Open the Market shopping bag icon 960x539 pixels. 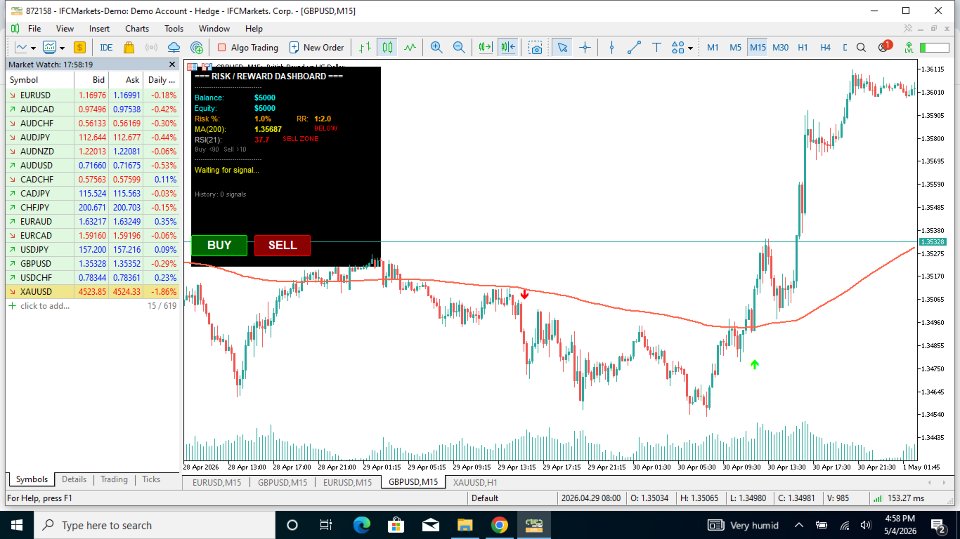[129, 47]
